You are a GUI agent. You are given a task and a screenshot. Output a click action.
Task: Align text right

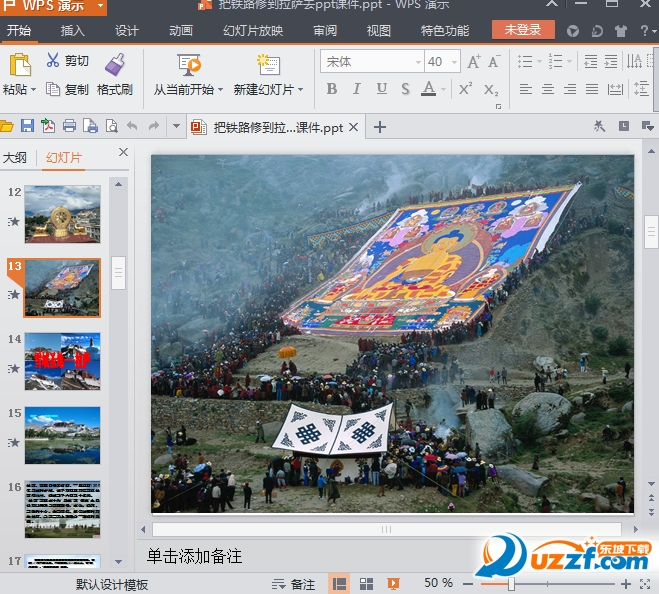570,89
